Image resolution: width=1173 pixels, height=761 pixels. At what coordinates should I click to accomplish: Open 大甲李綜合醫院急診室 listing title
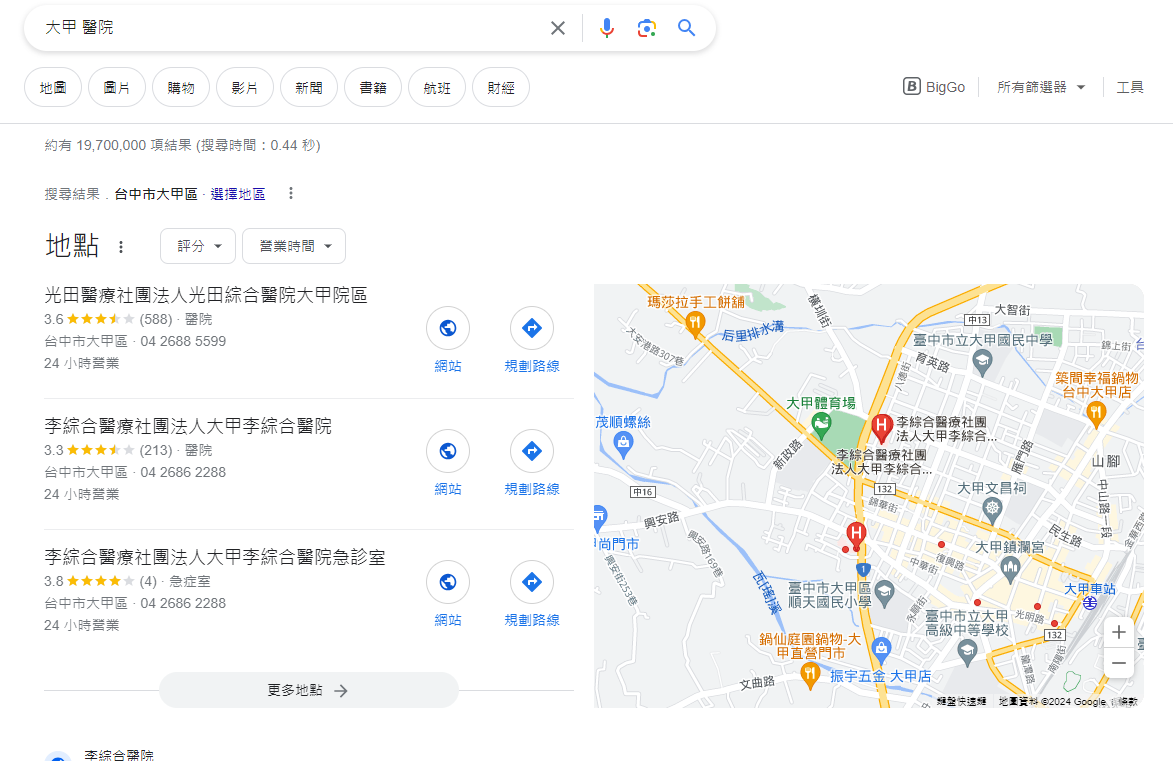(215, 557)
